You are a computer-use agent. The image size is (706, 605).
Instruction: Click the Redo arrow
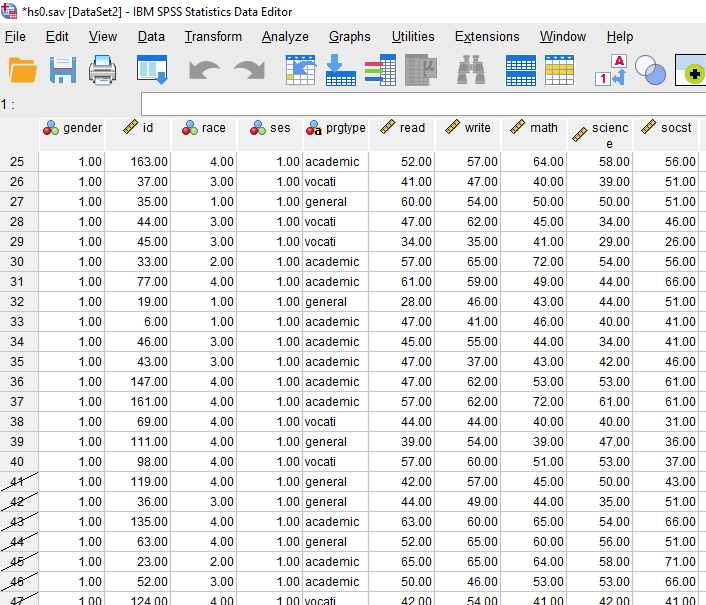249,71
